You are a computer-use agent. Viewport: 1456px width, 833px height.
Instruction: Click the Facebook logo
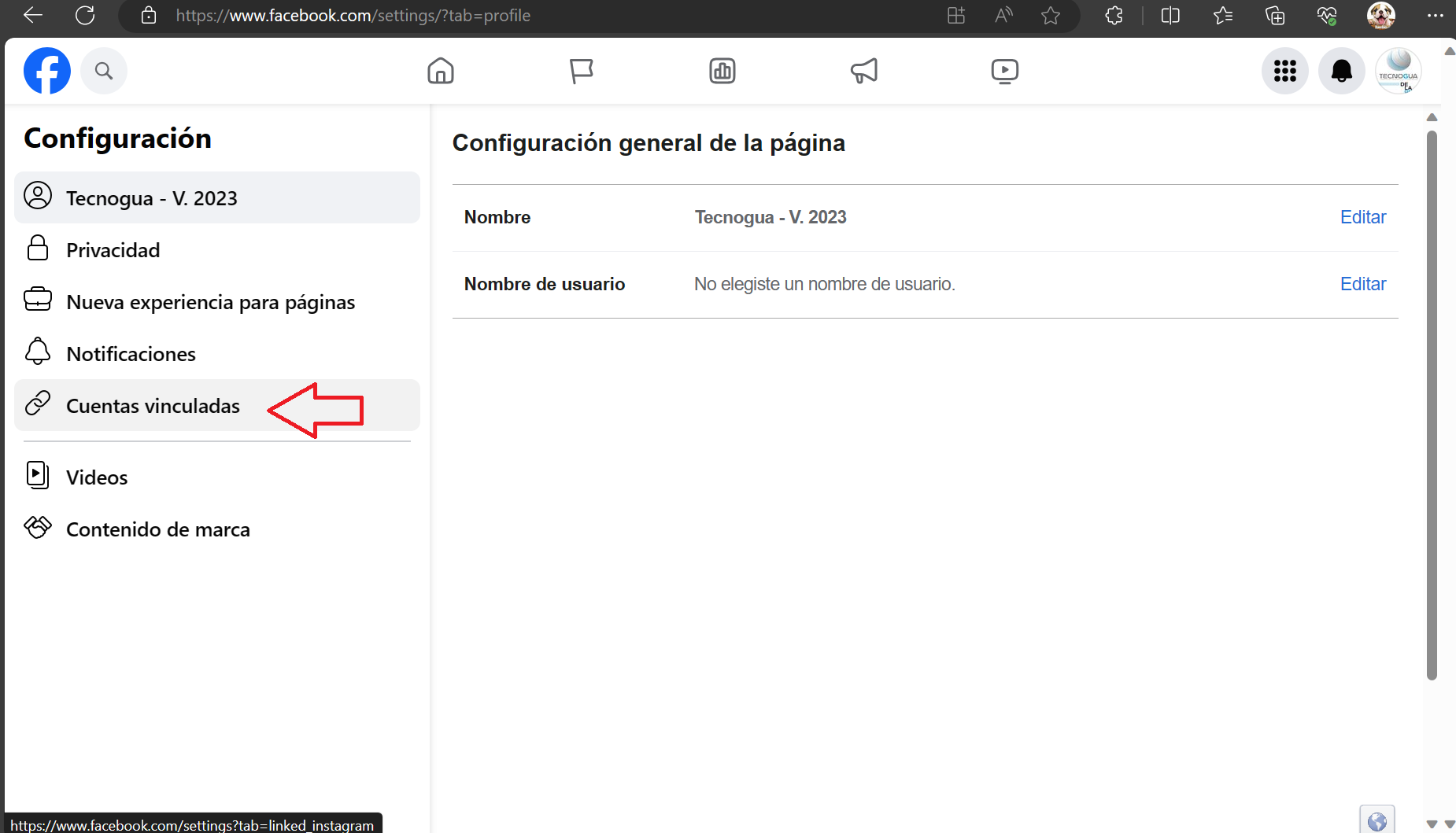click(47, 71)
